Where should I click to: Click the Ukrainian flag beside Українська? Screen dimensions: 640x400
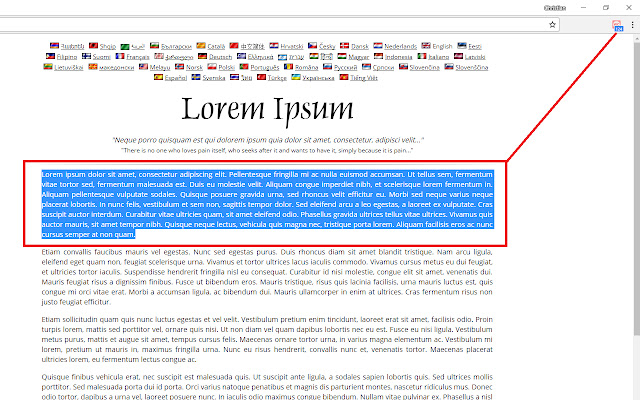pos(296,77)
